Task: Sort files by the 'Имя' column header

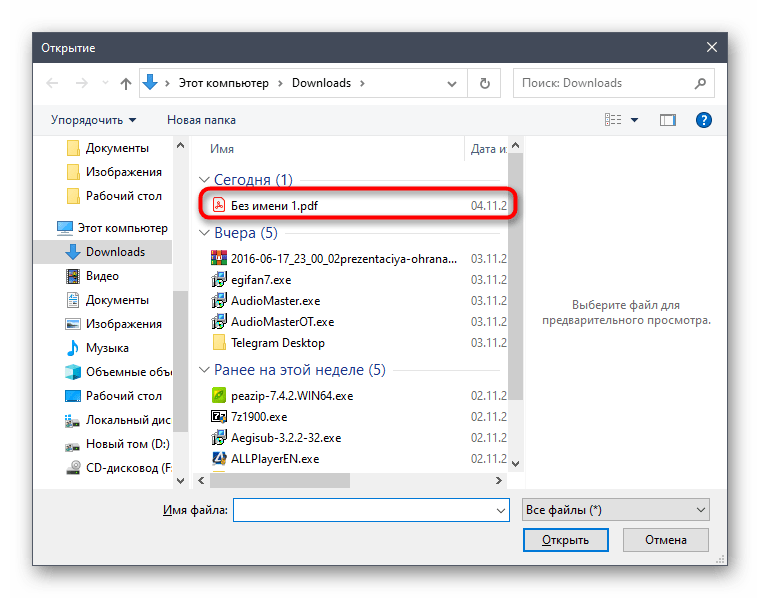Action: click(x=222, y=149)
